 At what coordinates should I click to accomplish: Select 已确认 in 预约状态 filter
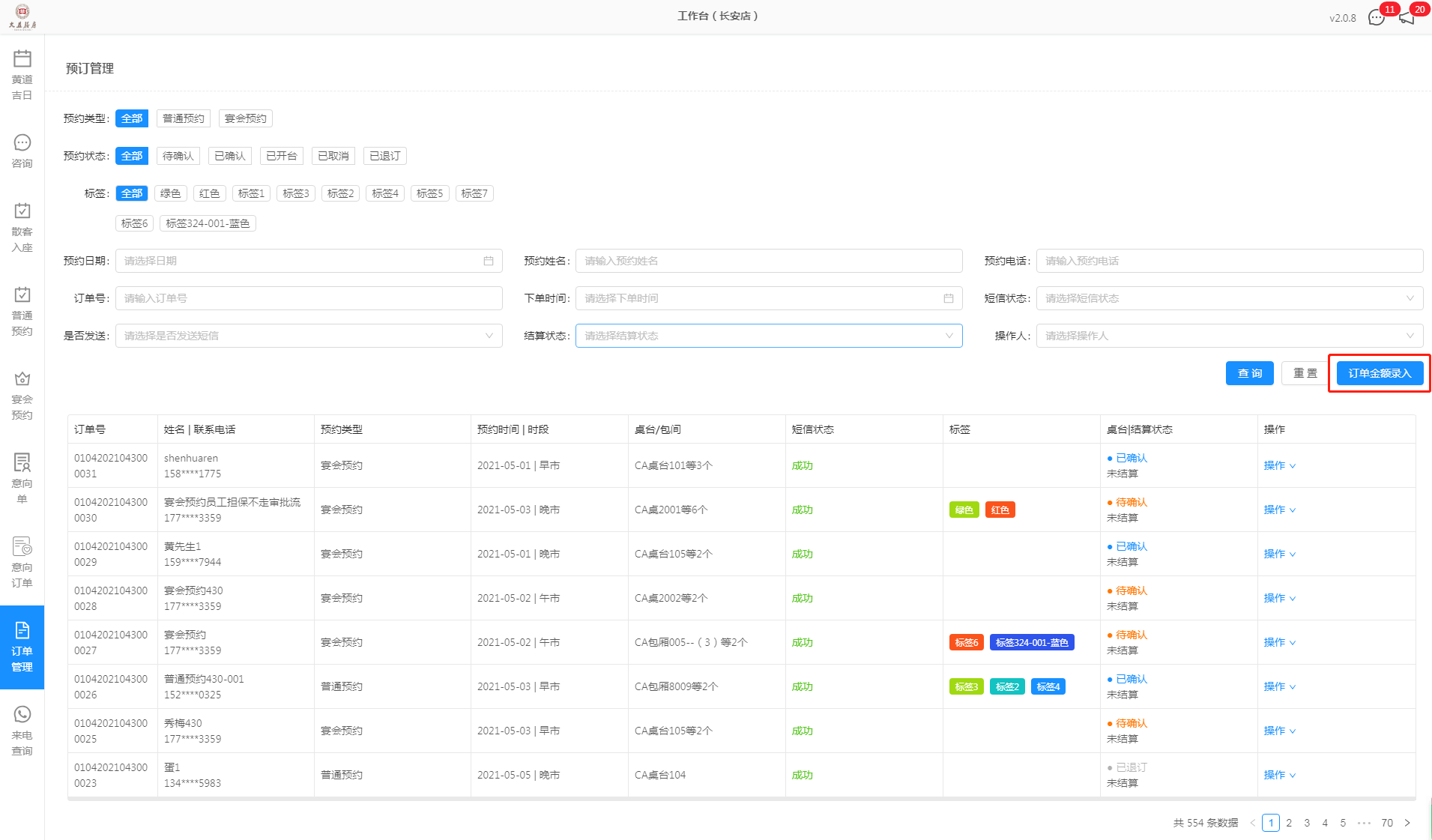[x=230, y=156]
